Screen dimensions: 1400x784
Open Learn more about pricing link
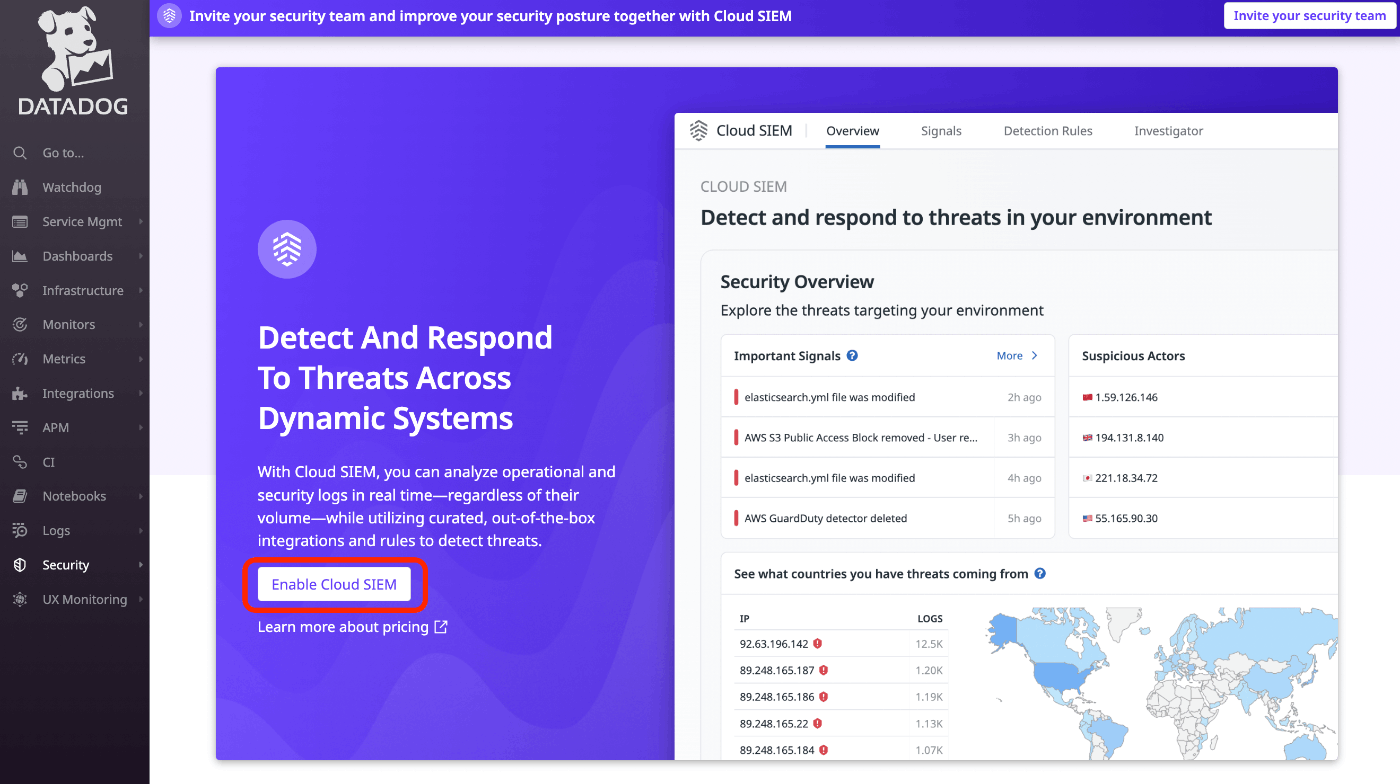coord(352,627)
